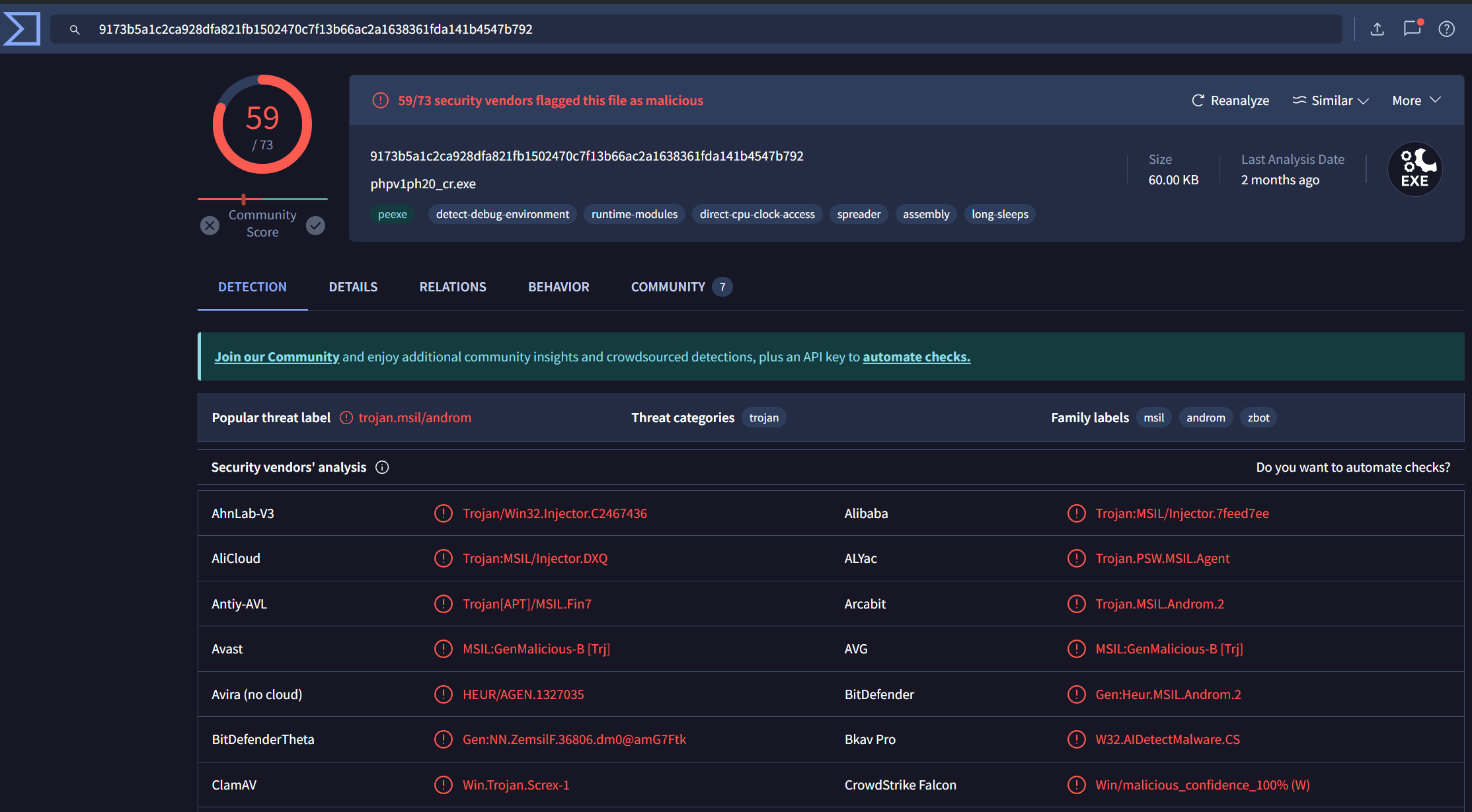The width and height of the screenshot is (1472, 812).
Task: Expand the More dropdown
Action: (1416, 100)
